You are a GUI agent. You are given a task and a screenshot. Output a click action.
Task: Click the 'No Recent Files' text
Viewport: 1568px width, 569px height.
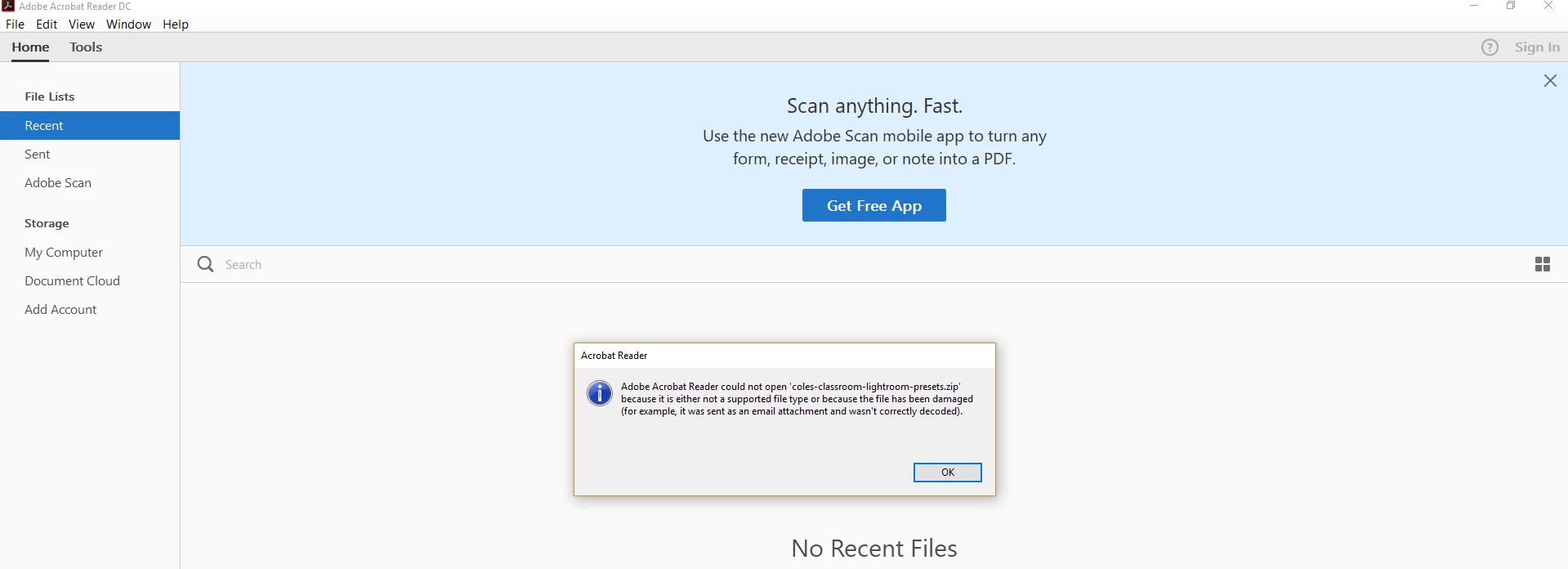tap(874, 549)
